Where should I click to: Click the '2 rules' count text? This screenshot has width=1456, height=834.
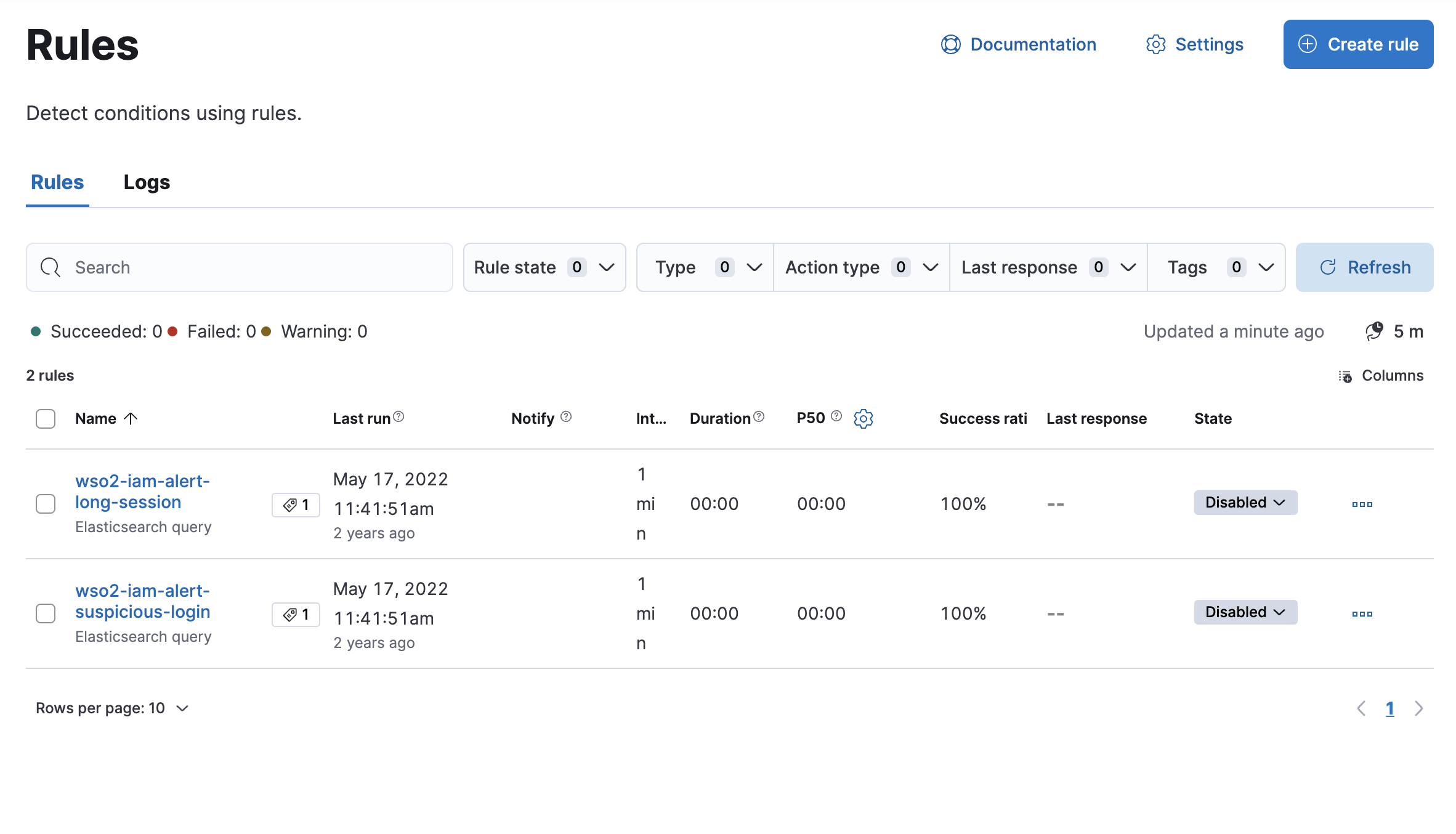point(50,376)
